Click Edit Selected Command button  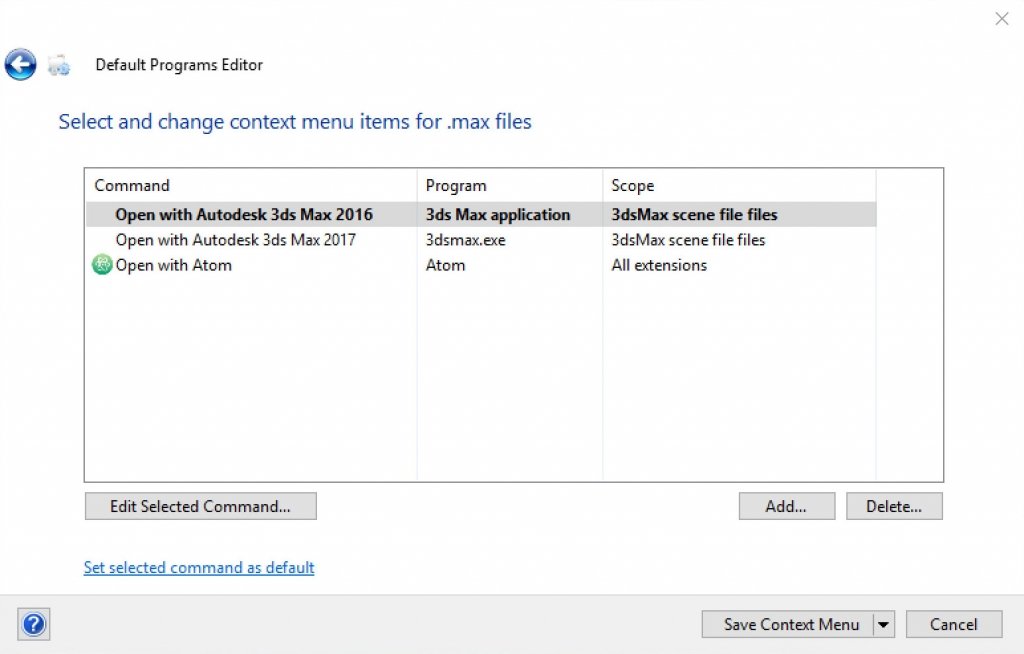click(200, 506)
